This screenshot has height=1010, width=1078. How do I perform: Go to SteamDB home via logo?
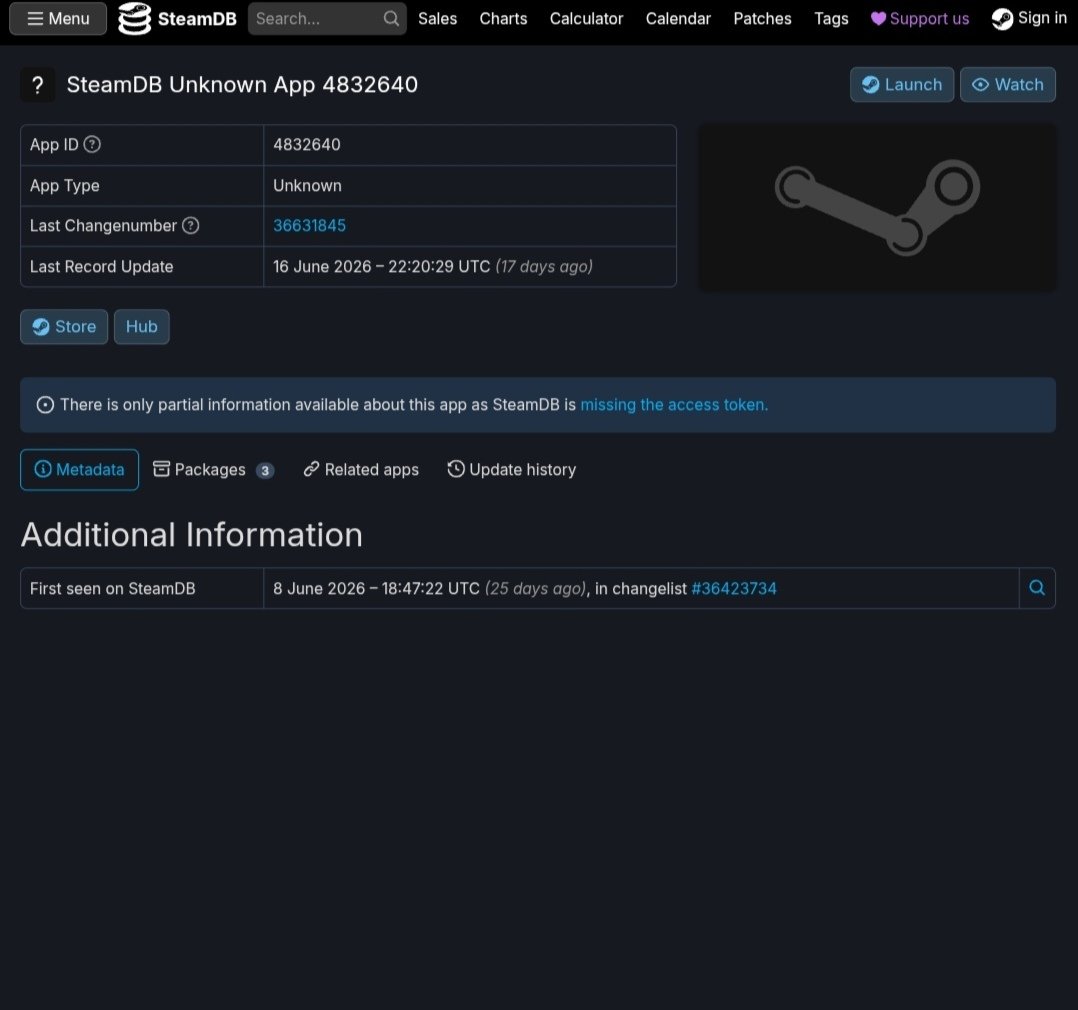(x=177, y=19)
